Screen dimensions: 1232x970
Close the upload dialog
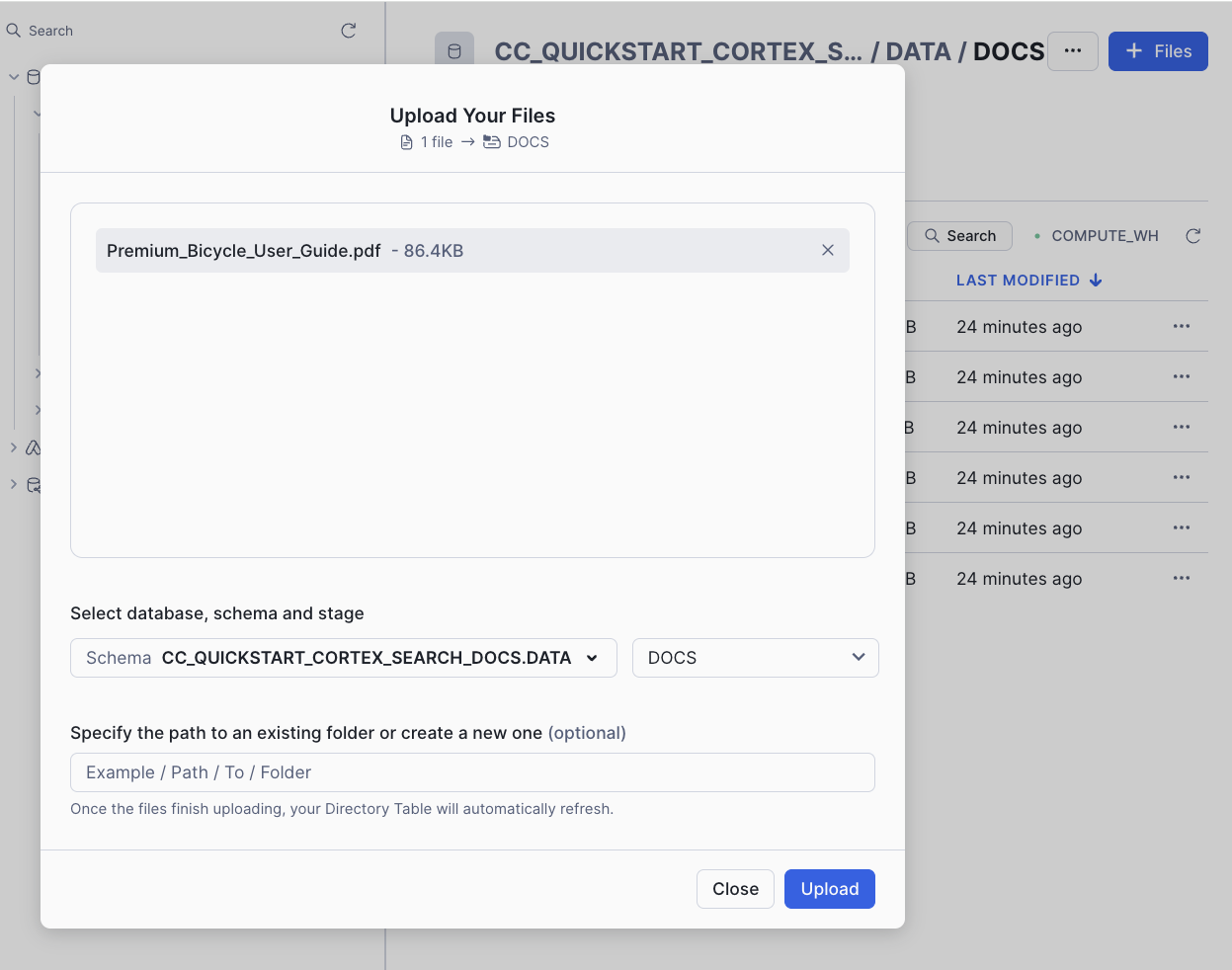coord(735,889)
